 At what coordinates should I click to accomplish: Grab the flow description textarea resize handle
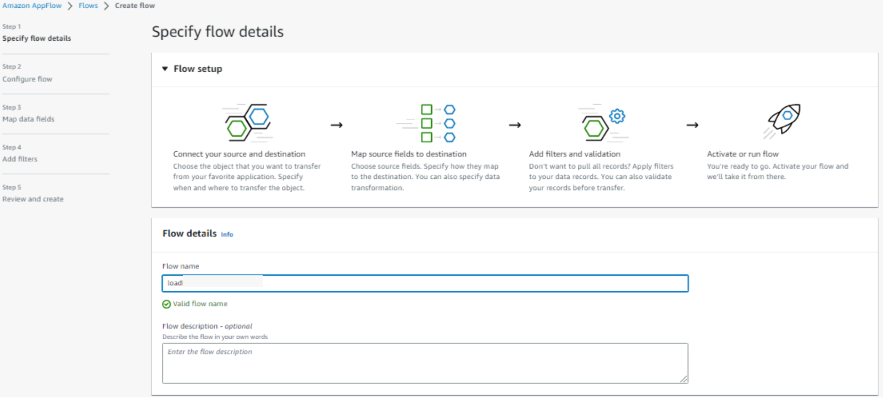(684, 380)
